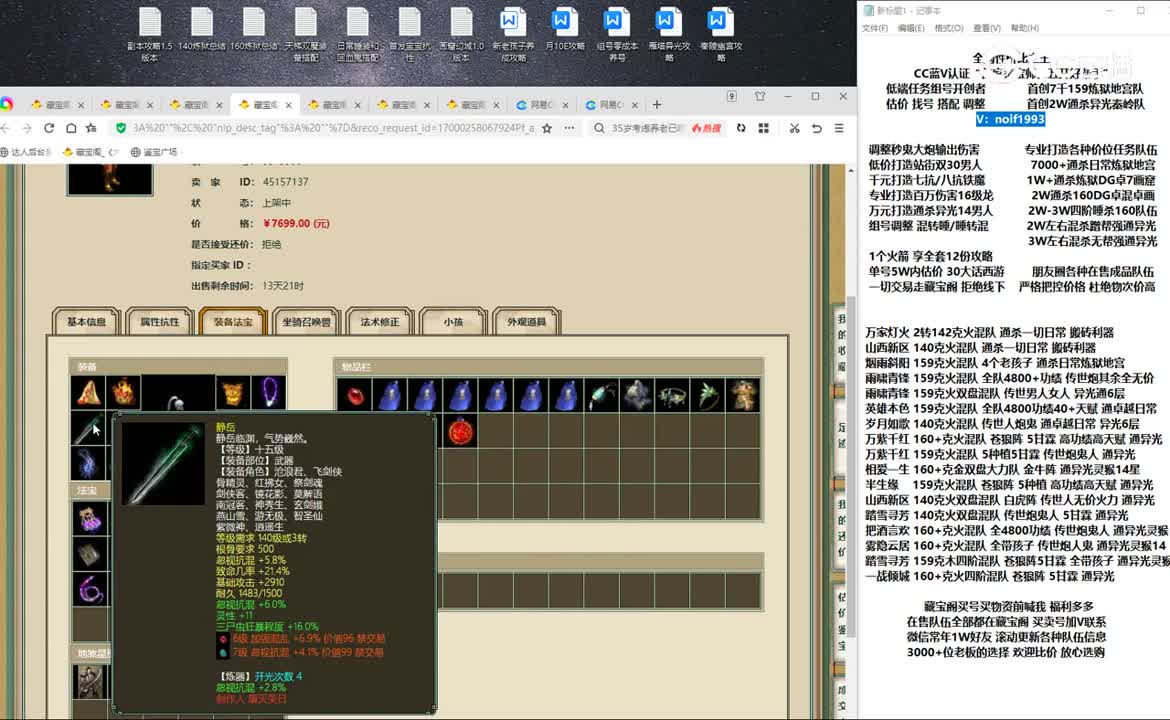Click the highlighted V: noif1993 text in Notepad

coord(1010,119)
